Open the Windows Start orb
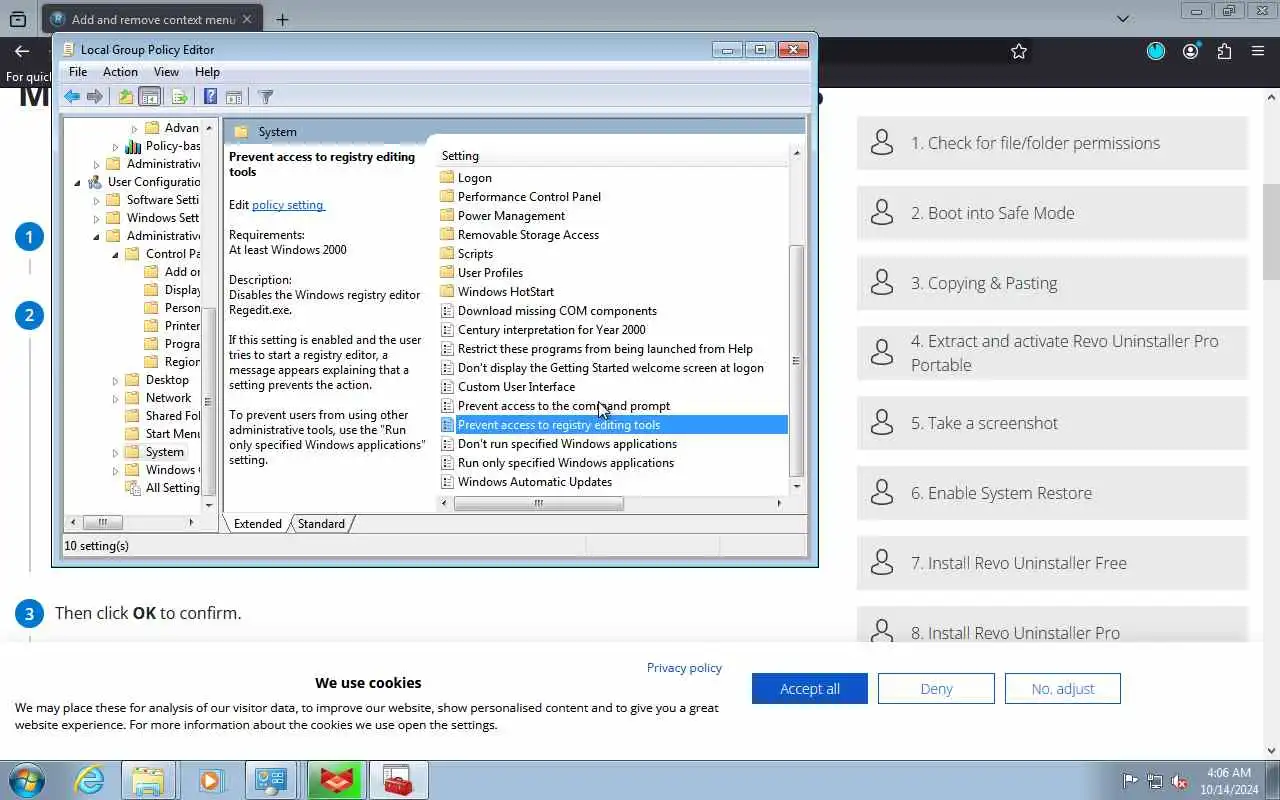The width and height of the screenshot is (1280, 800). [x=27, y=780]
